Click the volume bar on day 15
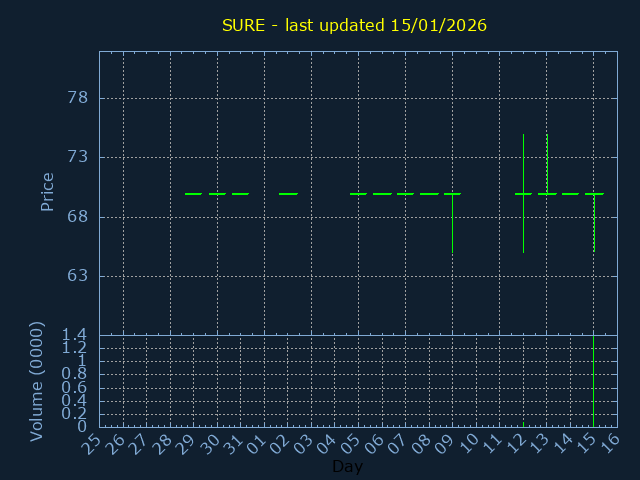Image resolution: width=640 pixels, height=480 pixels. click(594, 381)
